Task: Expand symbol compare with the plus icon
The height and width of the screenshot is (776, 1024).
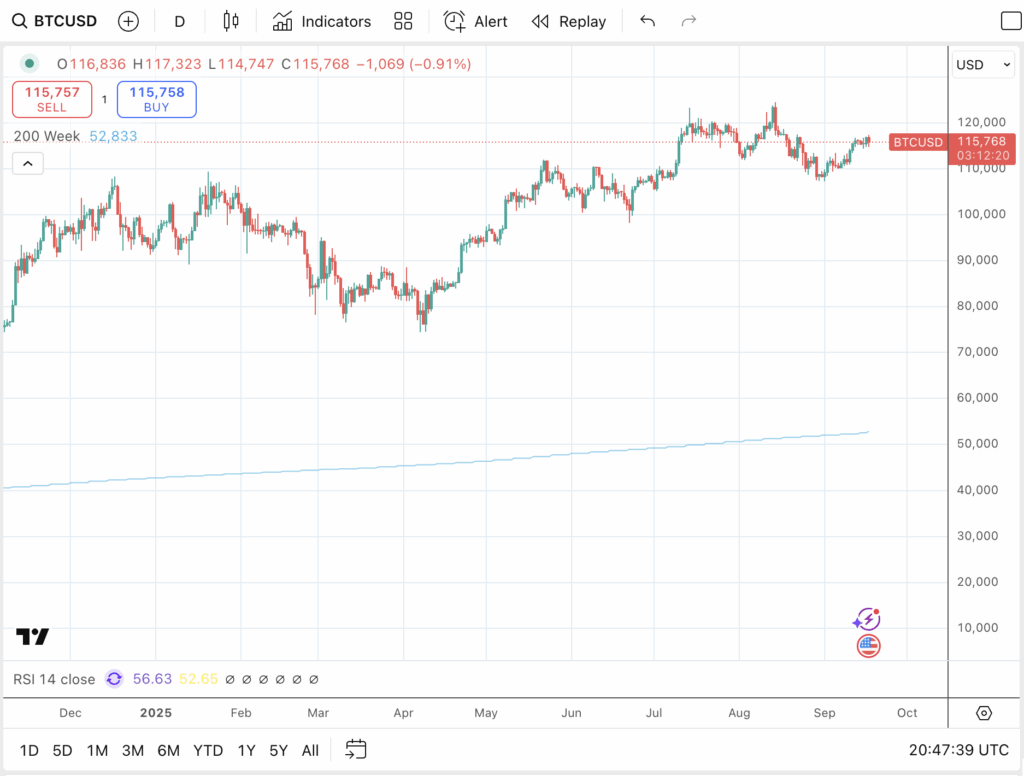Action: click(128, 20)
